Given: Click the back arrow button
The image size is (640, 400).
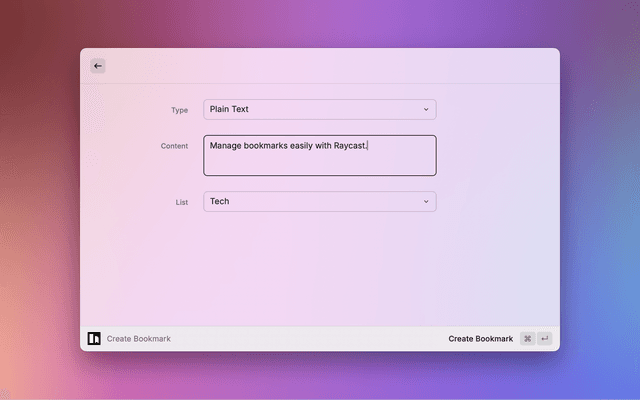Looking at the screenshot, I should [98, 66].
